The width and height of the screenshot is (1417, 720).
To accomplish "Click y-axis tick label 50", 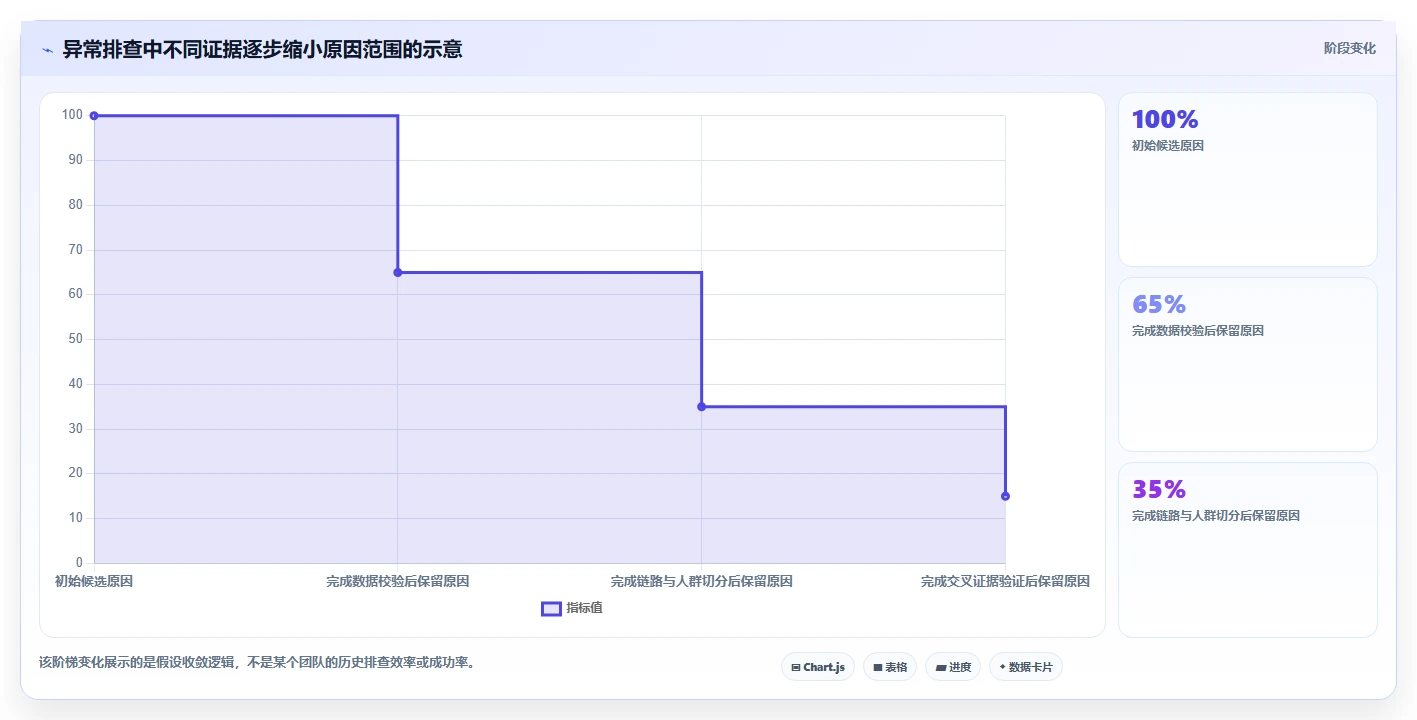I will click(76, 339).
